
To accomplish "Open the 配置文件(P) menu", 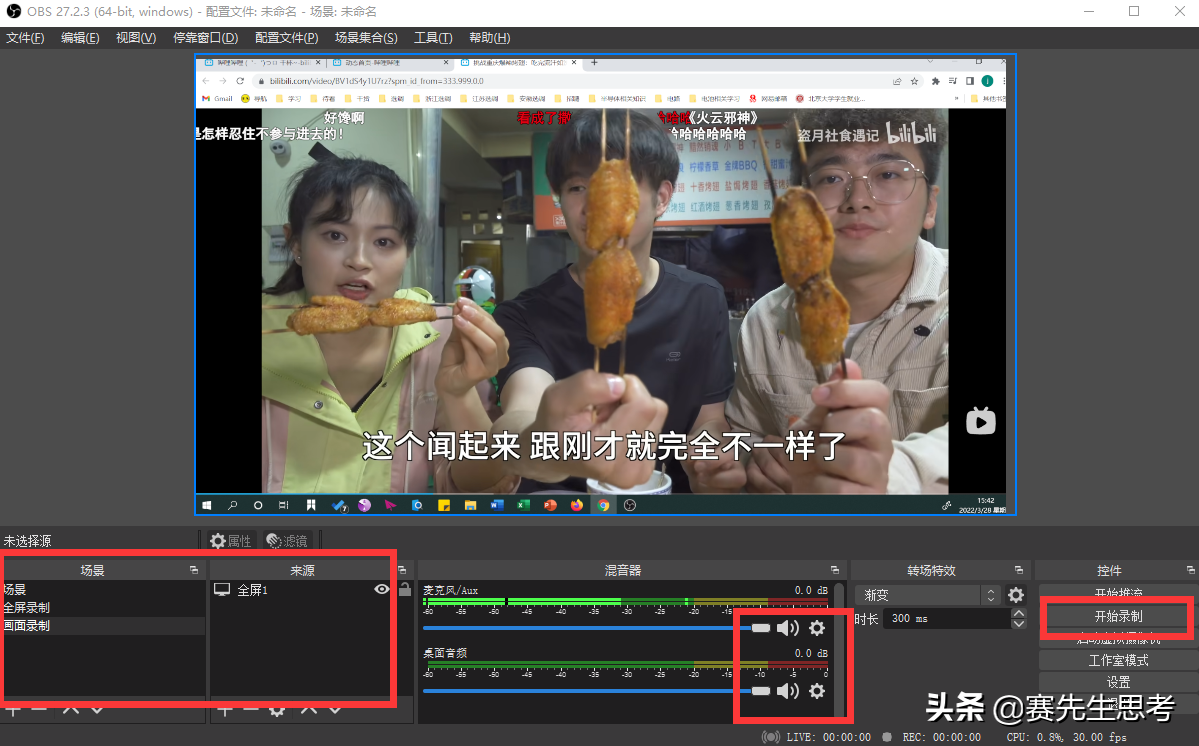I will click(287, 37).
